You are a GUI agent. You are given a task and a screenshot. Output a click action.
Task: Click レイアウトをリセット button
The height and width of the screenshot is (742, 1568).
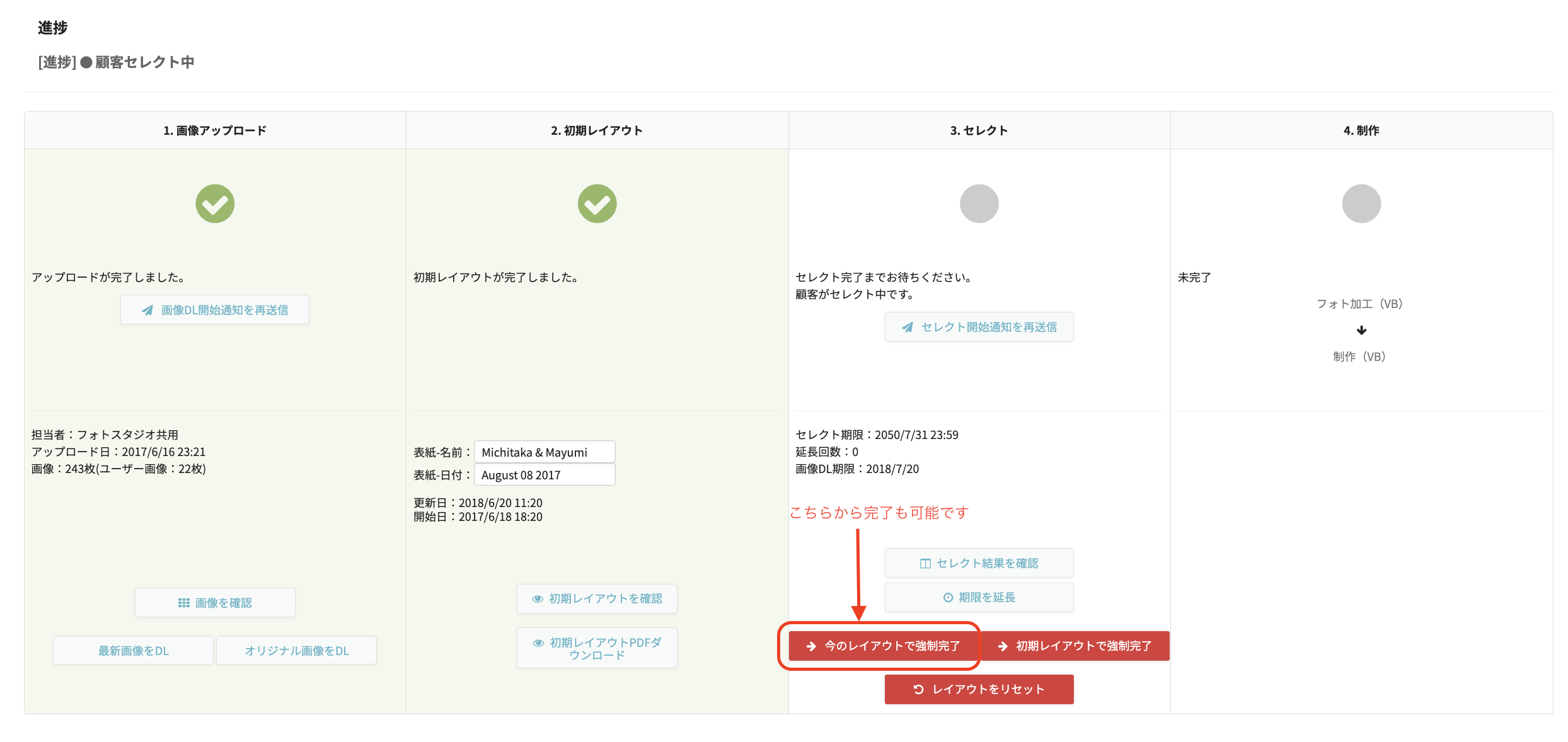979,689
